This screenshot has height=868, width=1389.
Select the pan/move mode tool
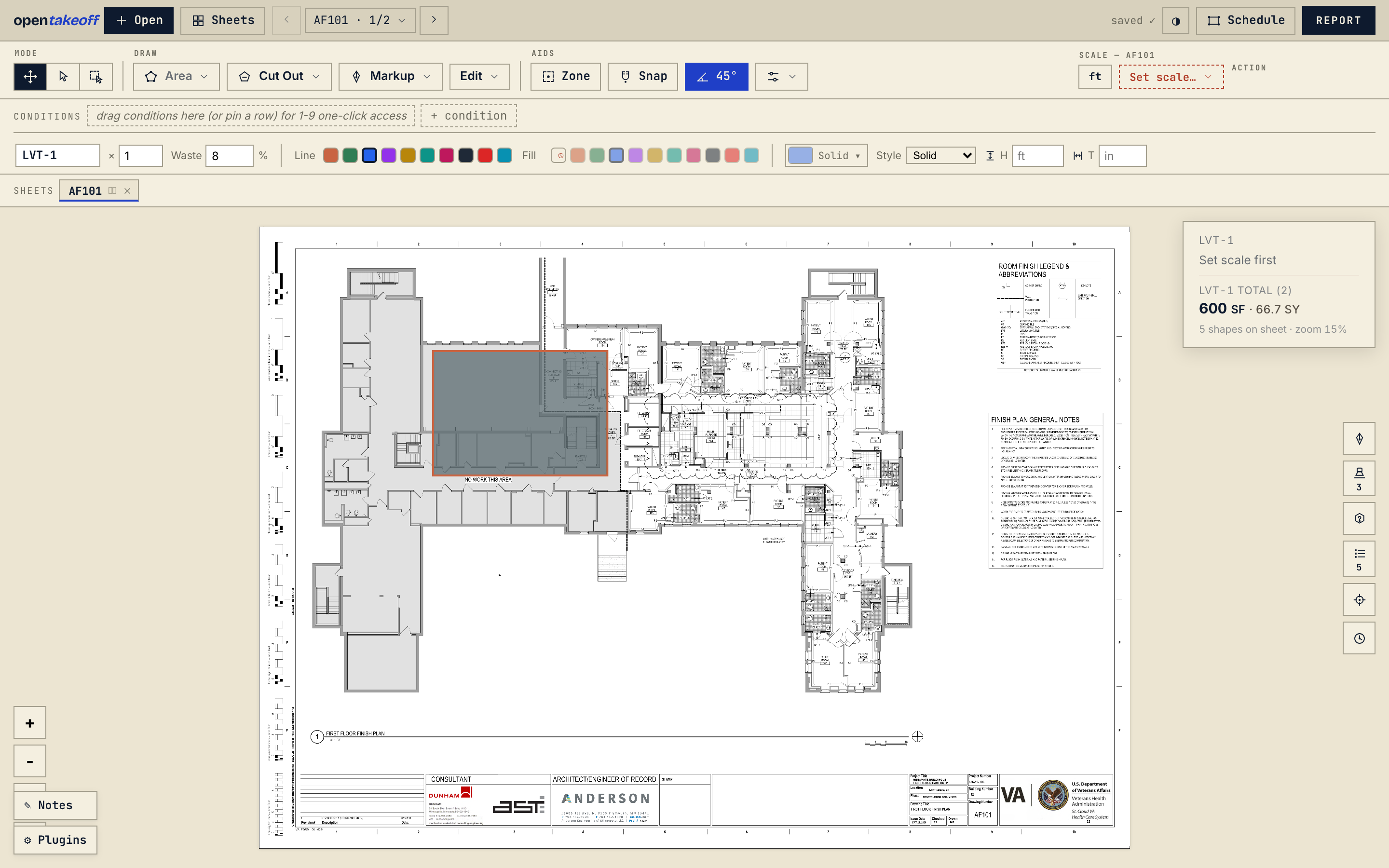tap(30, 76)
